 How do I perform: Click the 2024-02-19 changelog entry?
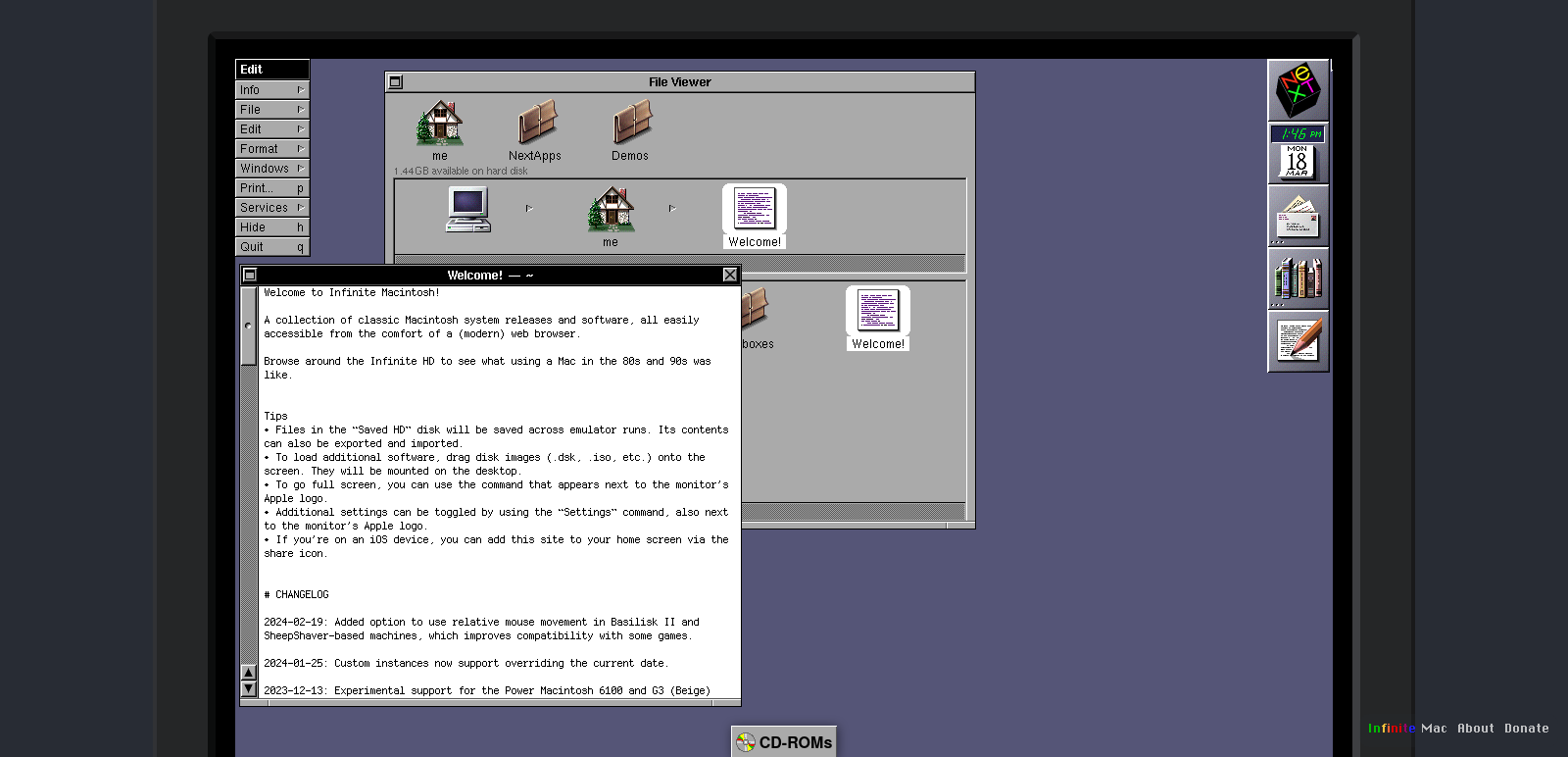(481, 630)
